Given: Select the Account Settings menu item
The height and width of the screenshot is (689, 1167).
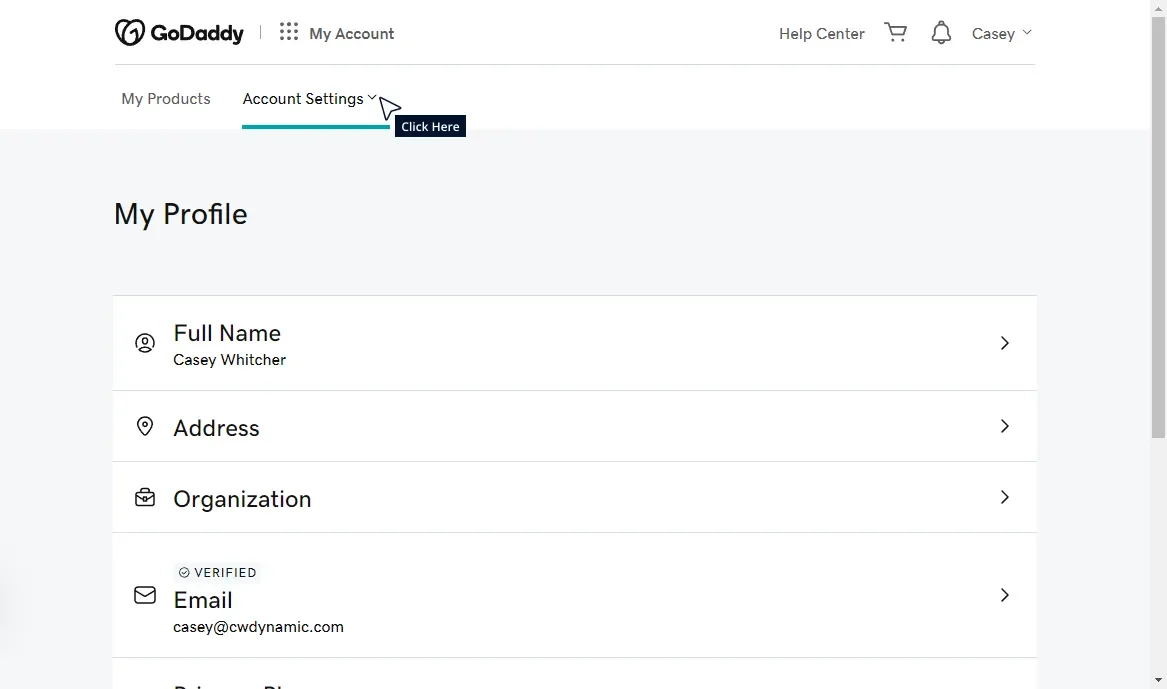Looking at the screenshot, I should click(x=303, y=98).
